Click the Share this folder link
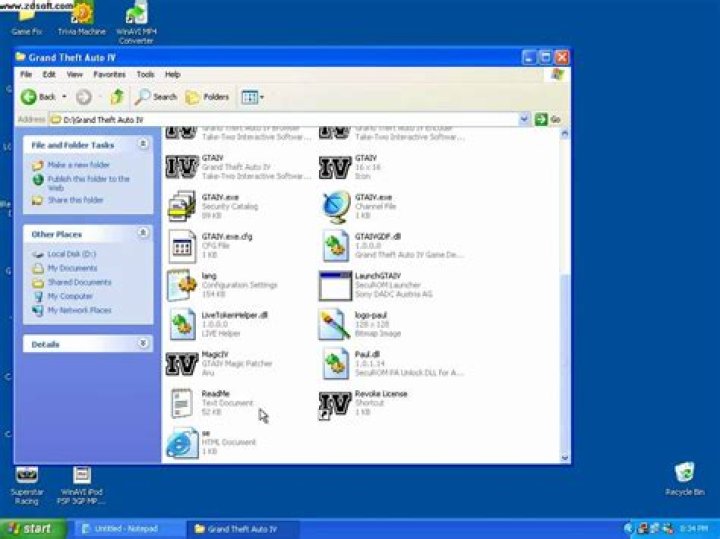 coord(76,200)
